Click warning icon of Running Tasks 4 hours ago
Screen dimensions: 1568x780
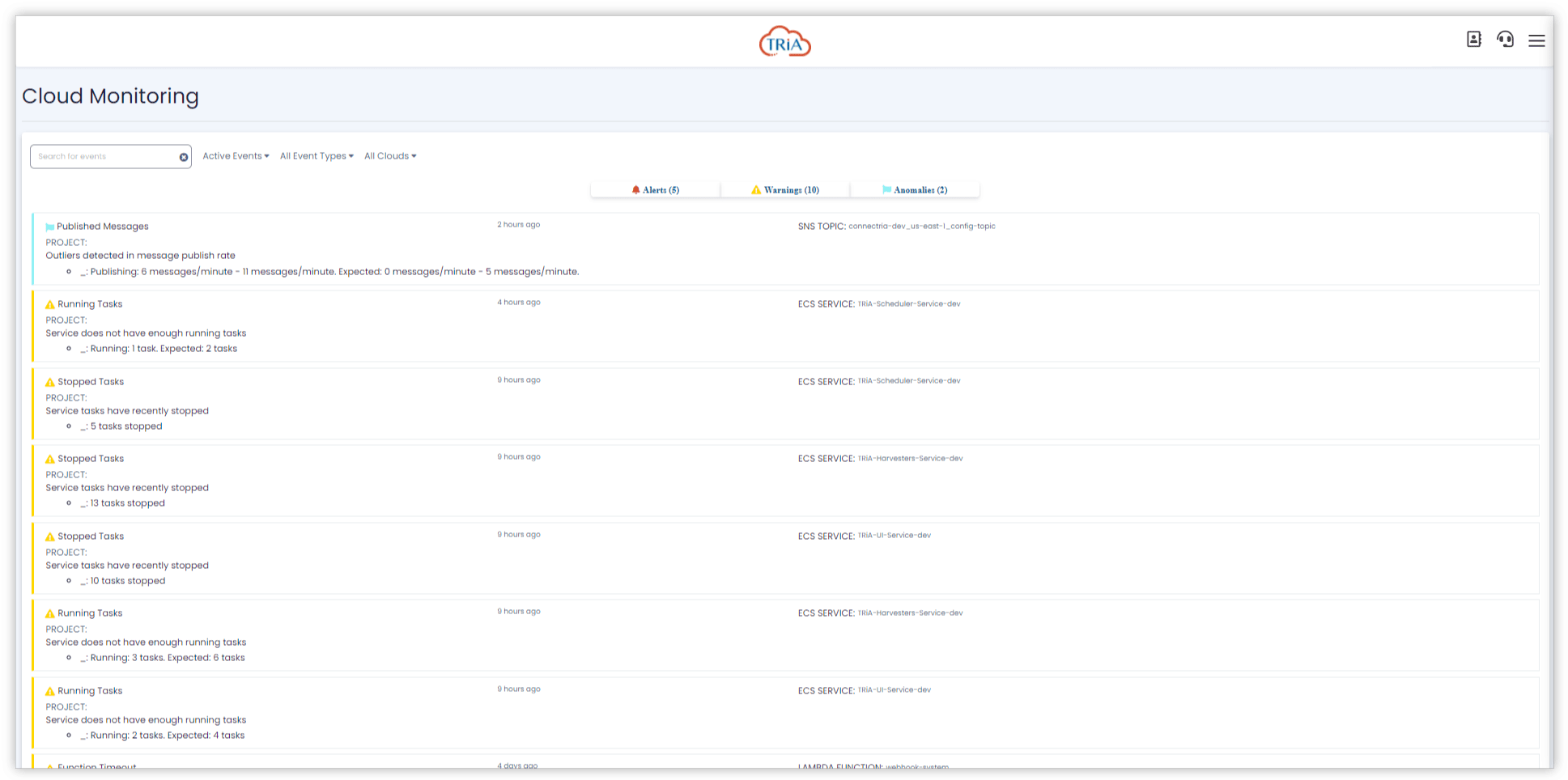click(x=50, y=305)
